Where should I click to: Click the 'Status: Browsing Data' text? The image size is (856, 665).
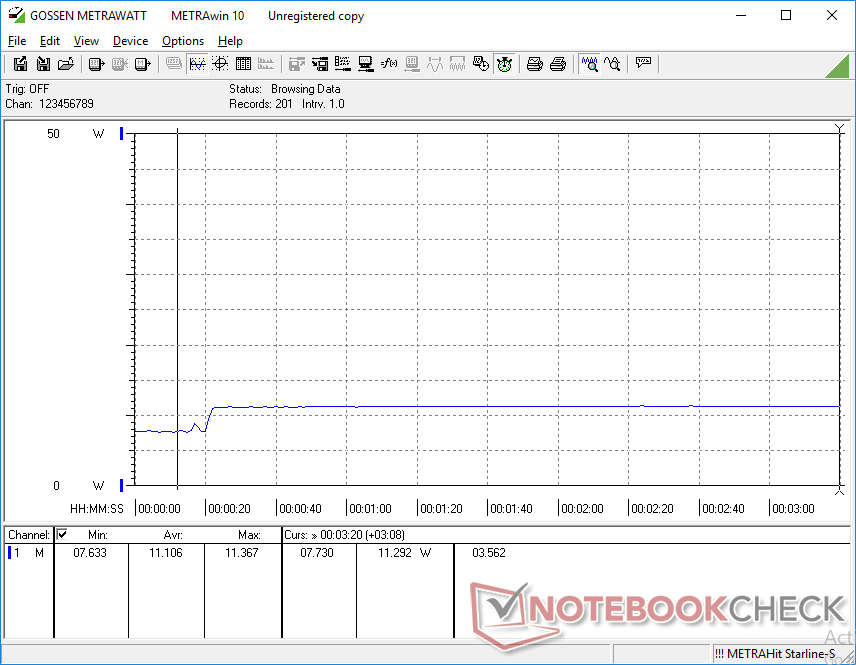284,89
